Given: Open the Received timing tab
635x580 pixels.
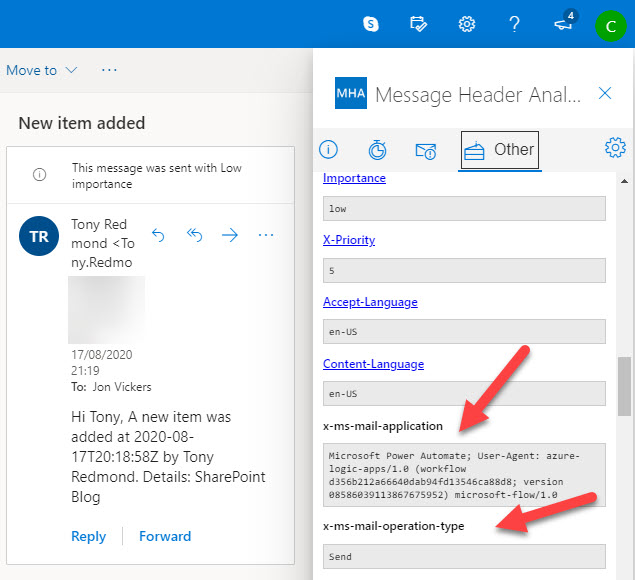Looking at the screenshot, I should pos(377,150).
